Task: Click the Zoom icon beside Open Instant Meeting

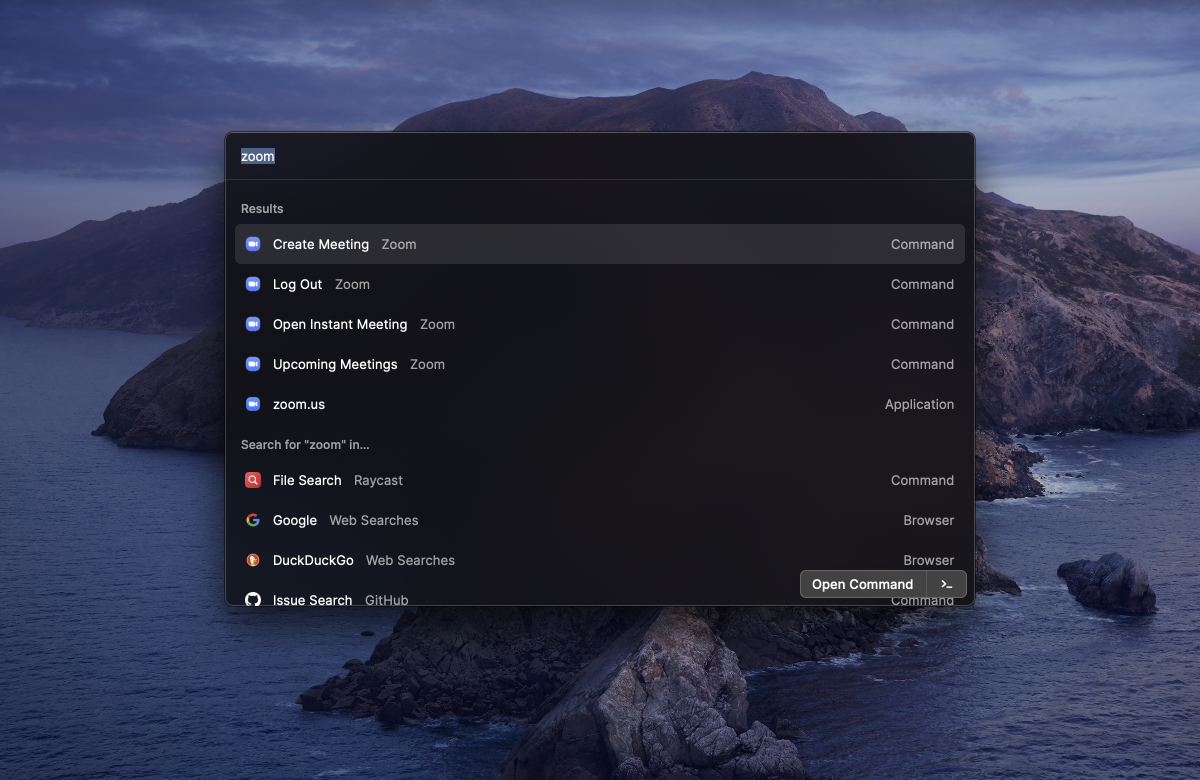Action: click(253, 324)
